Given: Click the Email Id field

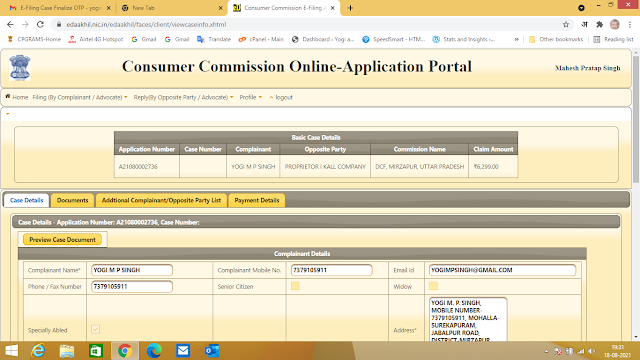Looking at the screenshot, I should pos(502,270).
